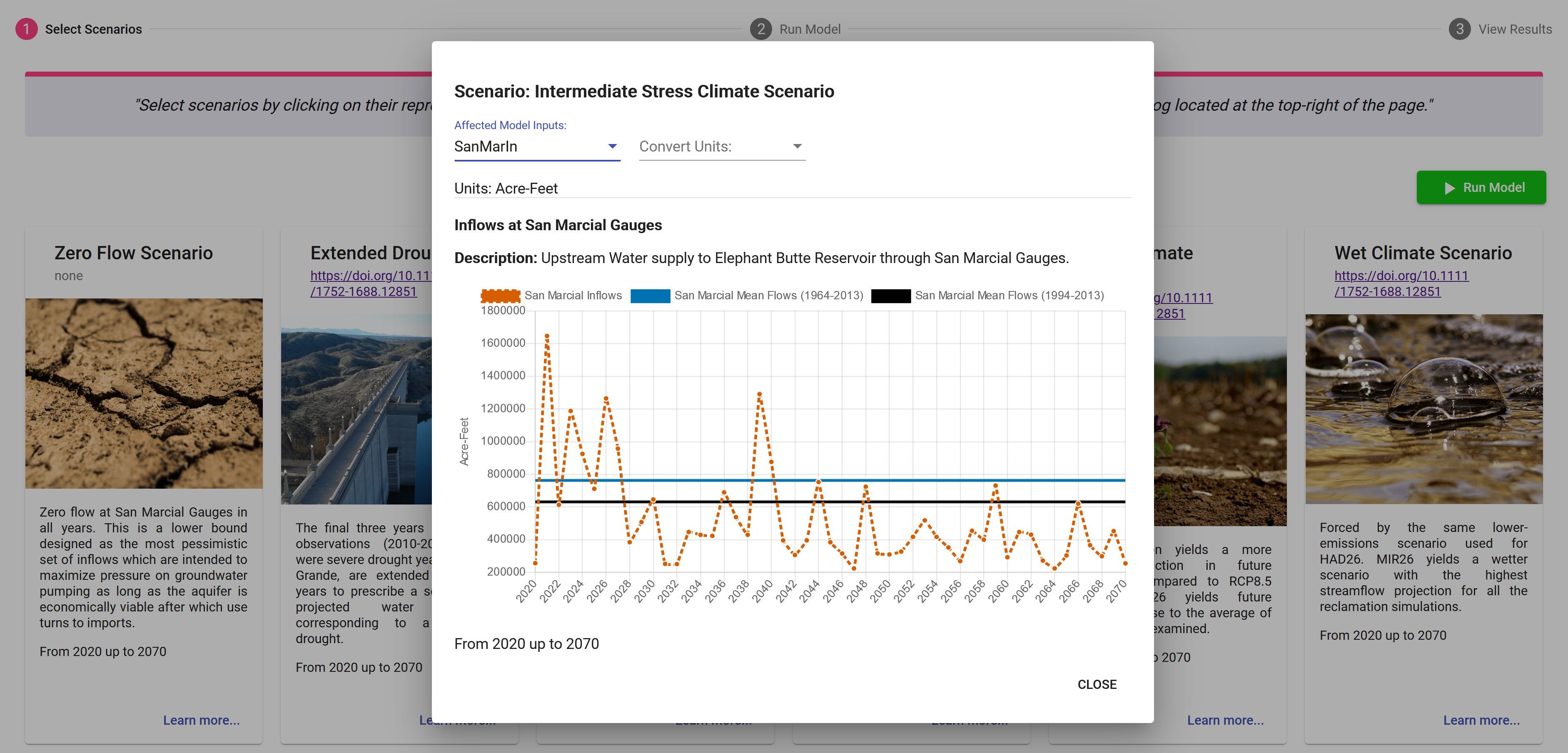Select the Wet Climate Scenario water bubble image

[1424, 409]
